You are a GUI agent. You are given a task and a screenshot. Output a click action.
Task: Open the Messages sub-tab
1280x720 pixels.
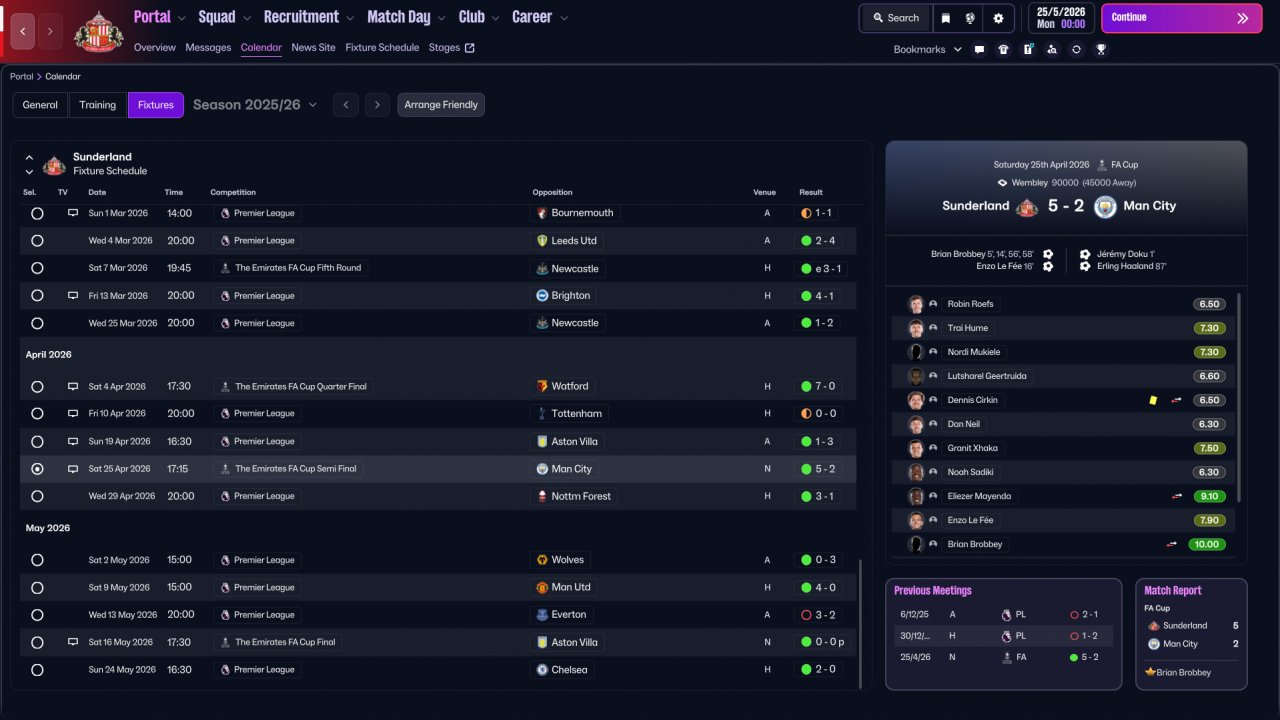point(208,48)
